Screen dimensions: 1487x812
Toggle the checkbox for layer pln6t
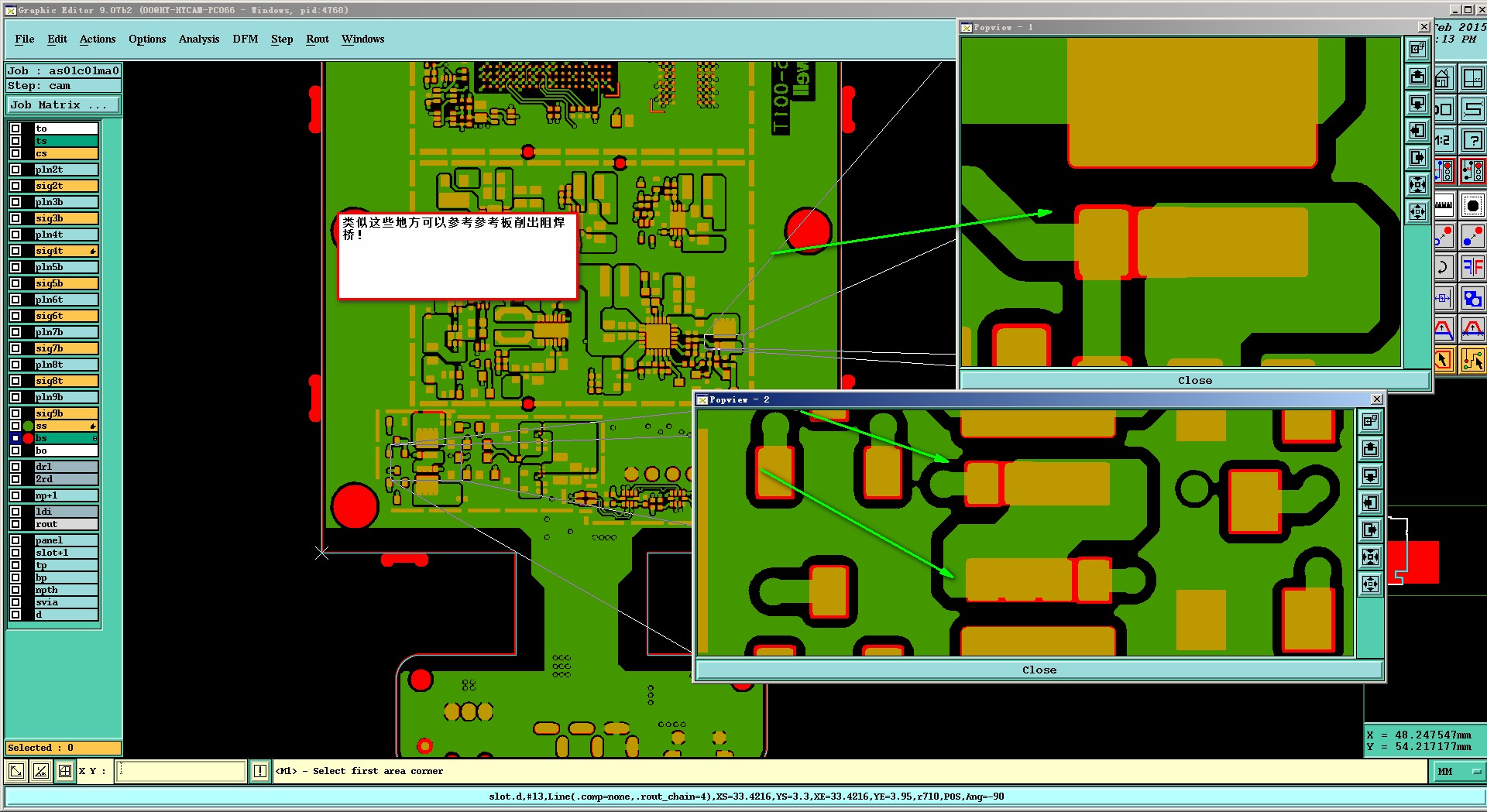pyautogui.click(x=15, y=300)
